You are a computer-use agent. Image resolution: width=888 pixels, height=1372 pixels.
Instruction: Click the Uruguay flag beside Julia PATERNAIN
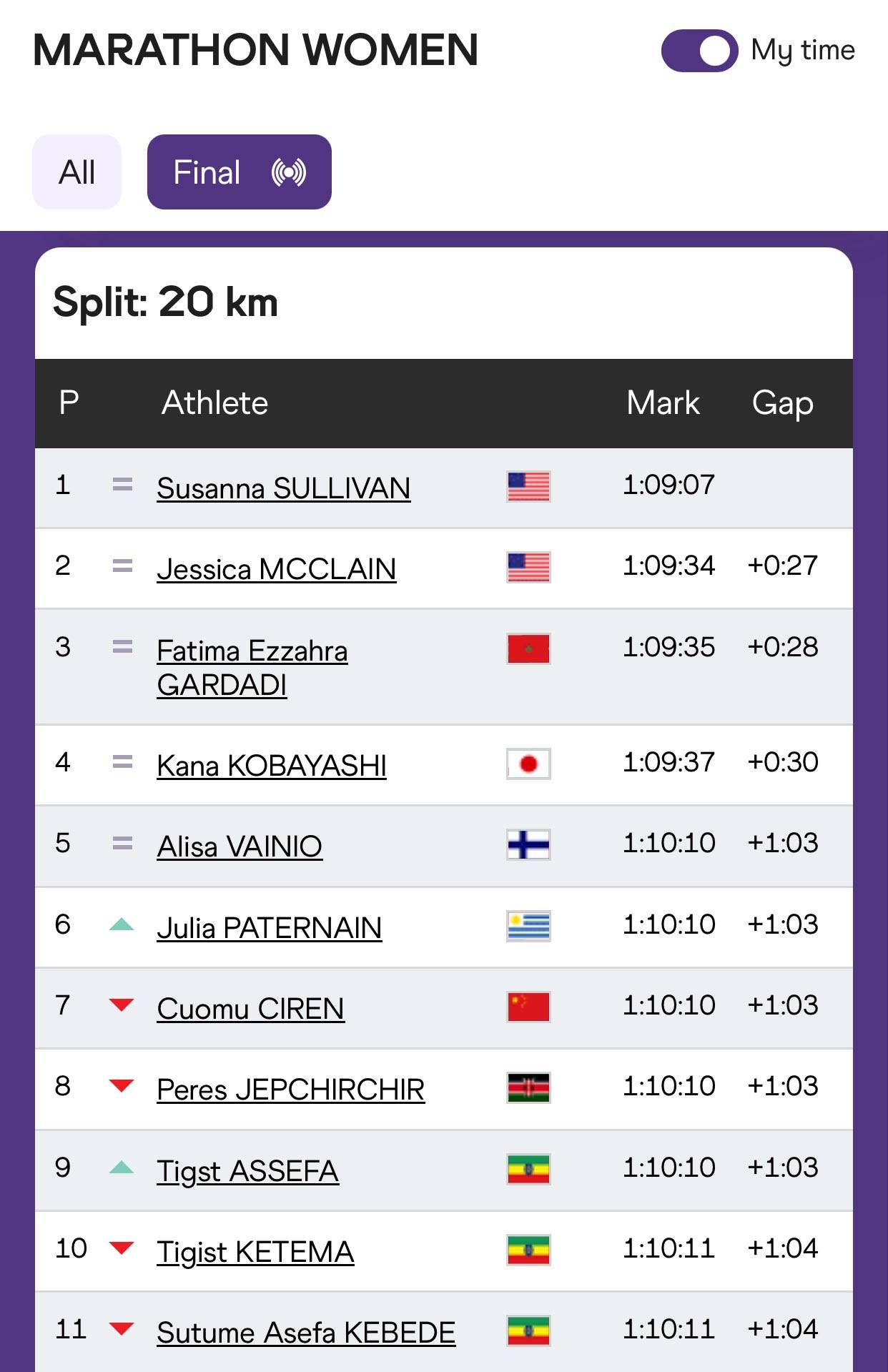tap(528, 927)
